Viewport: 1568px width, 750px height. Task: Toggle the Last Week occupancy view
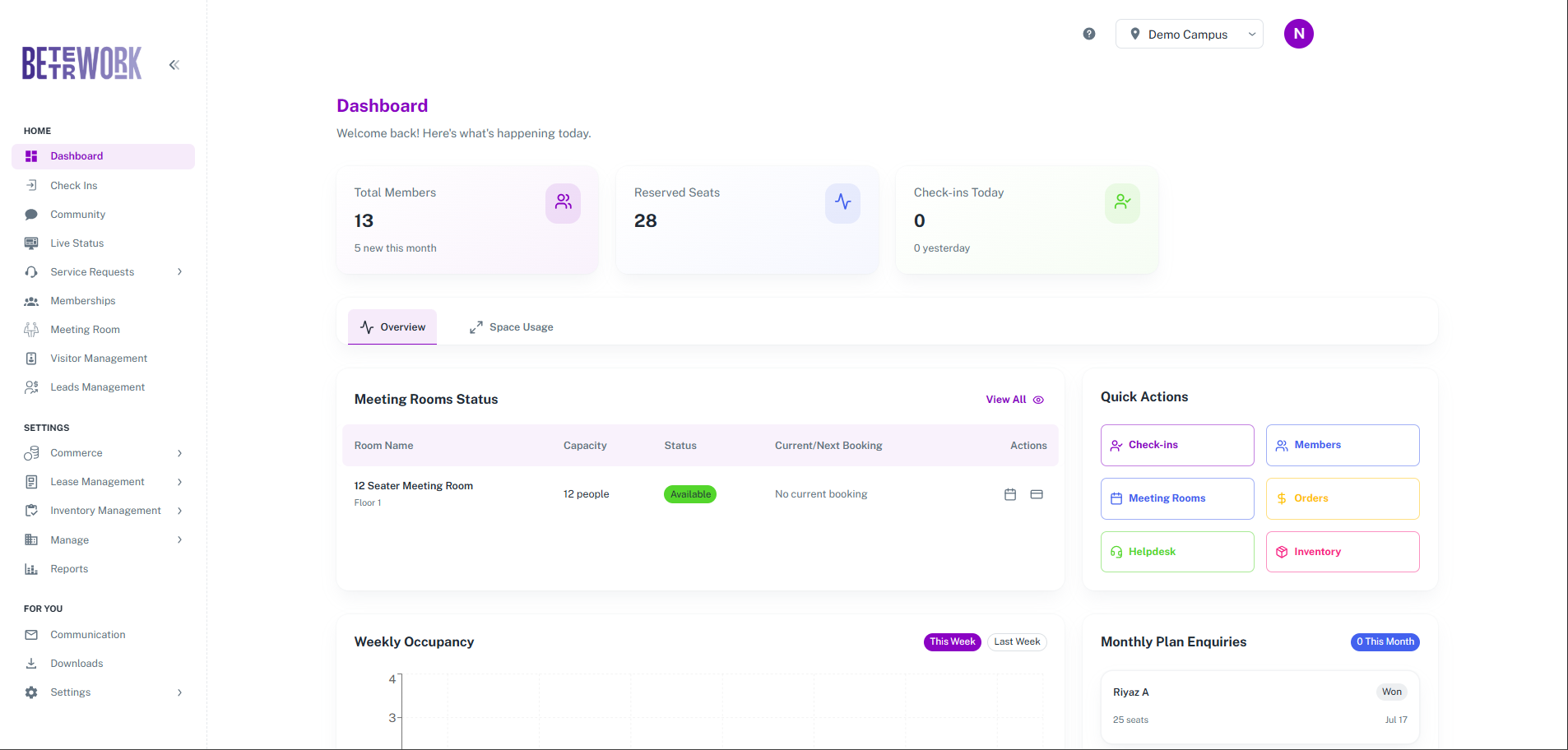pyautogui.click(x=1016, y=641)
